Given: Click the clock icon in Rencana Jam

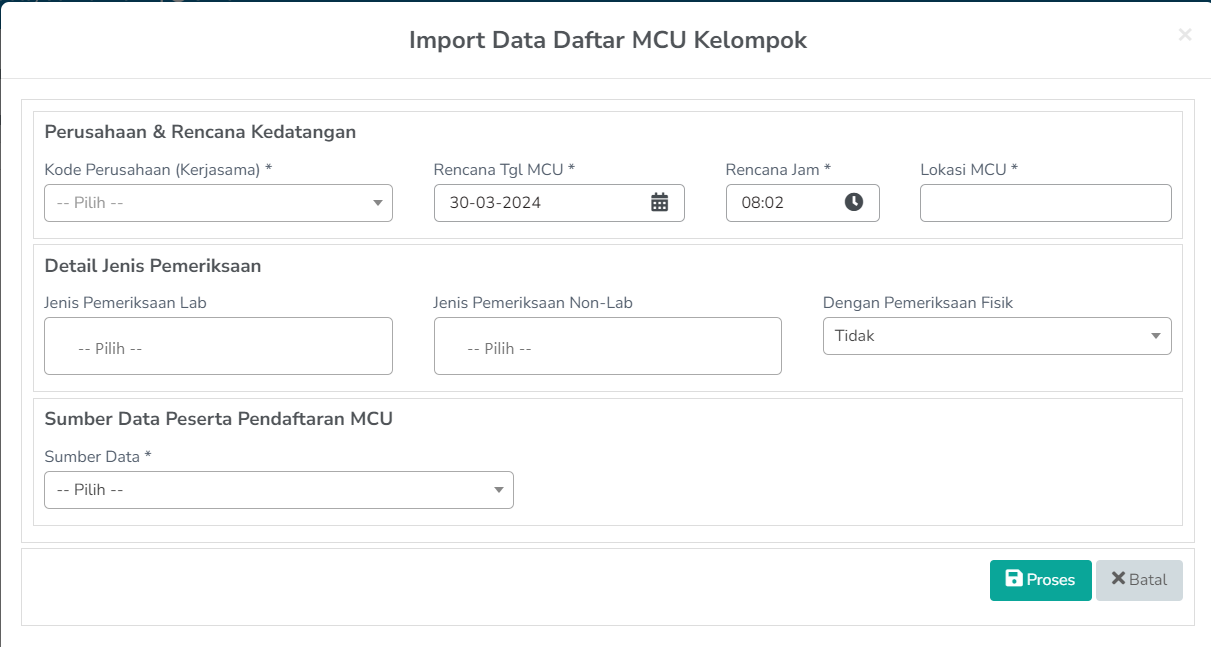Looking at the screenshot, I should pos(853,202).
